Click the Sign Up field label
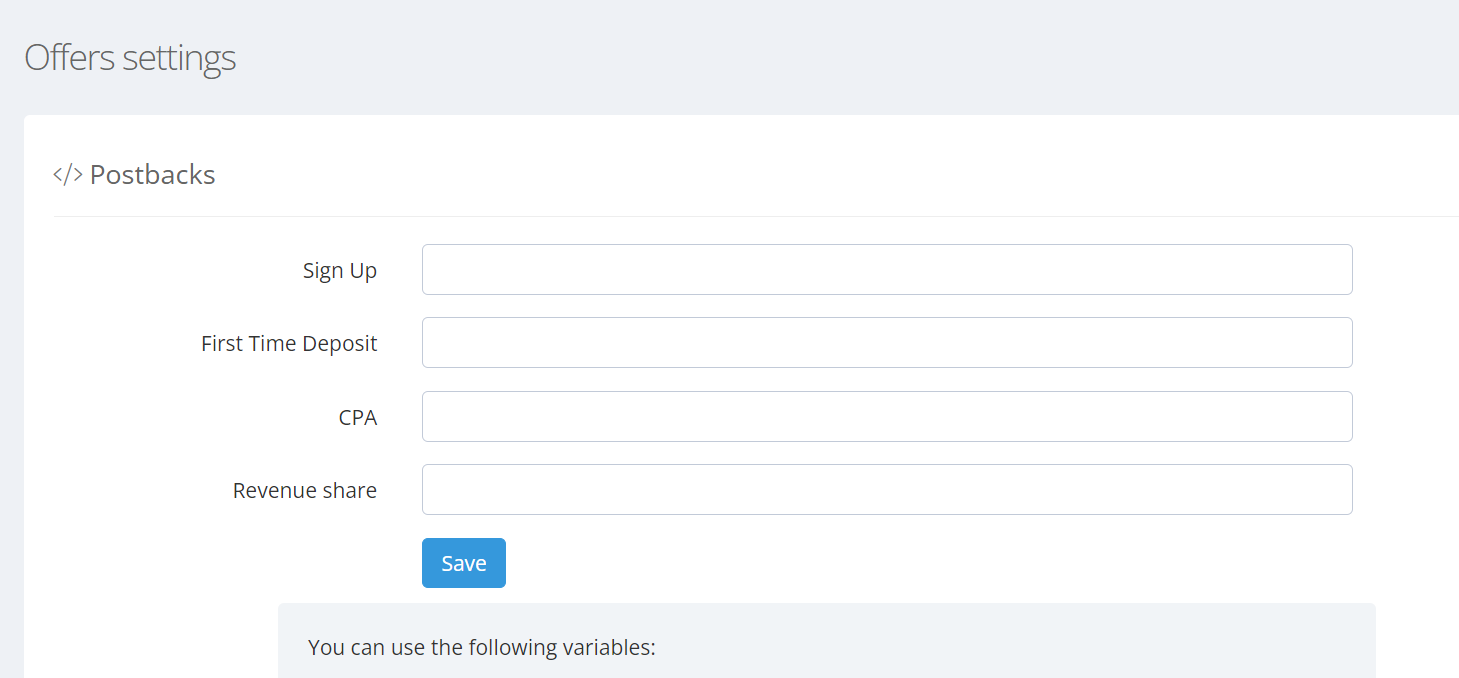Viewport: 1459px width, 678px height. pyautogui.click(x=340, y=271)
